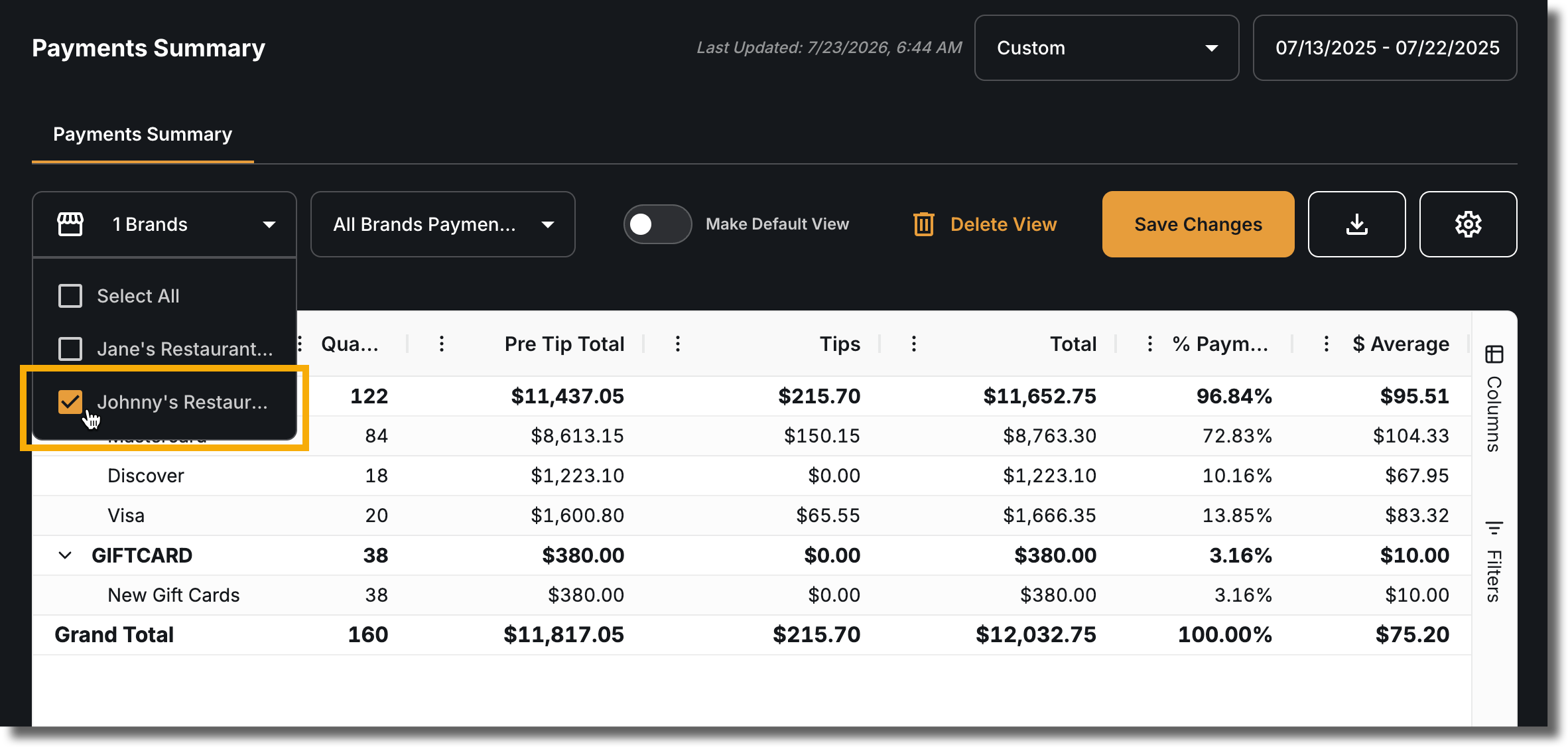This screenshot has width=1568, height=747.
Task: Click the New Gift Cards row label
Action: click(174, 595)
